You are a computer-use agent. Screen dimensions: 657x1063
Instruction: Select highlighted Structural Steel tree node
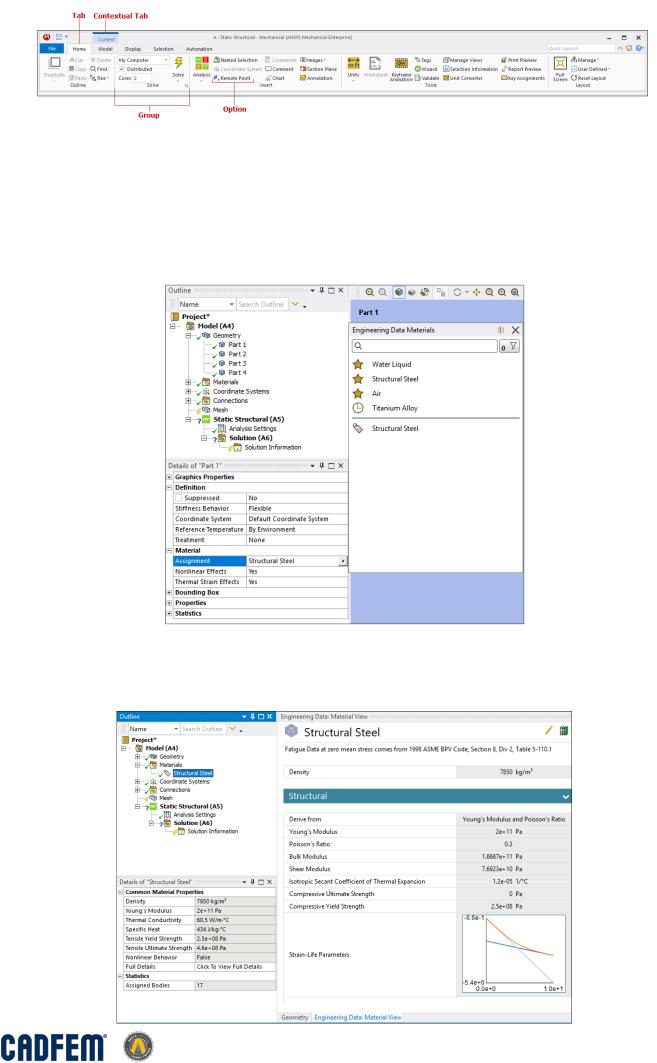click(193, 774)
